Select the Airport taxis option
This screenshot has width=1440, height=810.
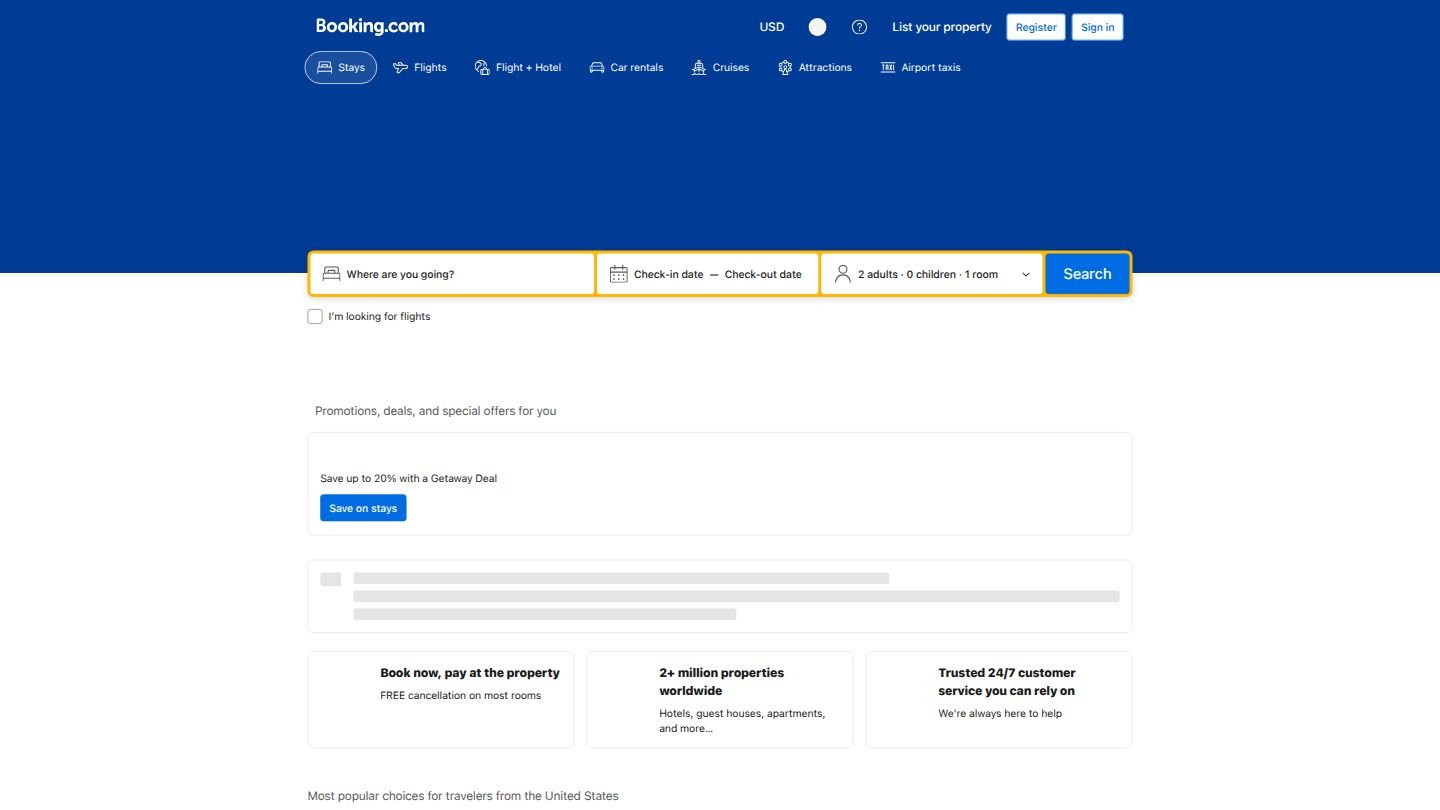click(920, 67)
